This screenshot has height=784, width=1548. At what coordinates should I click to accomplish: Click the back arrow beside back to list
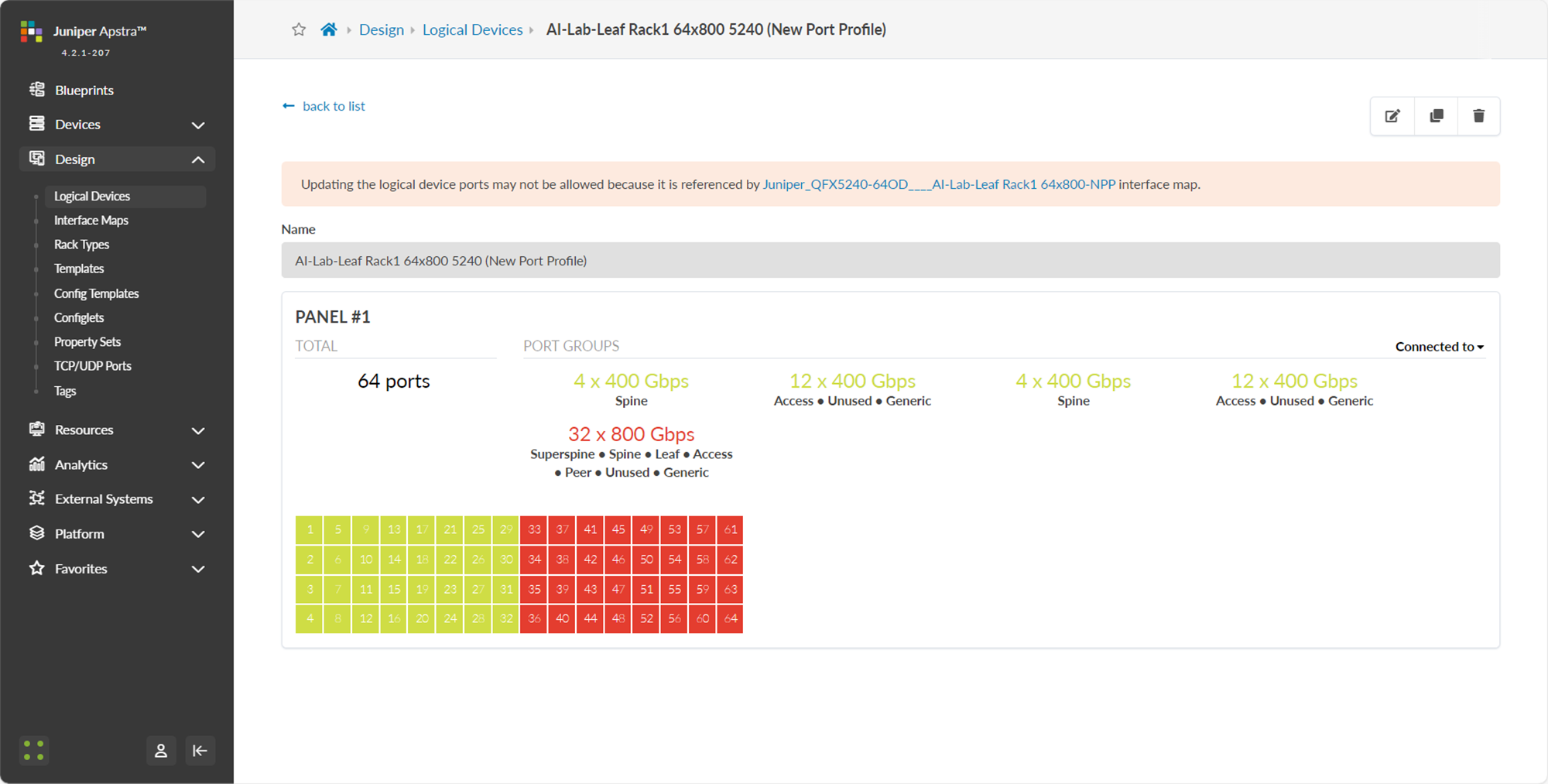tap(289, 106)
